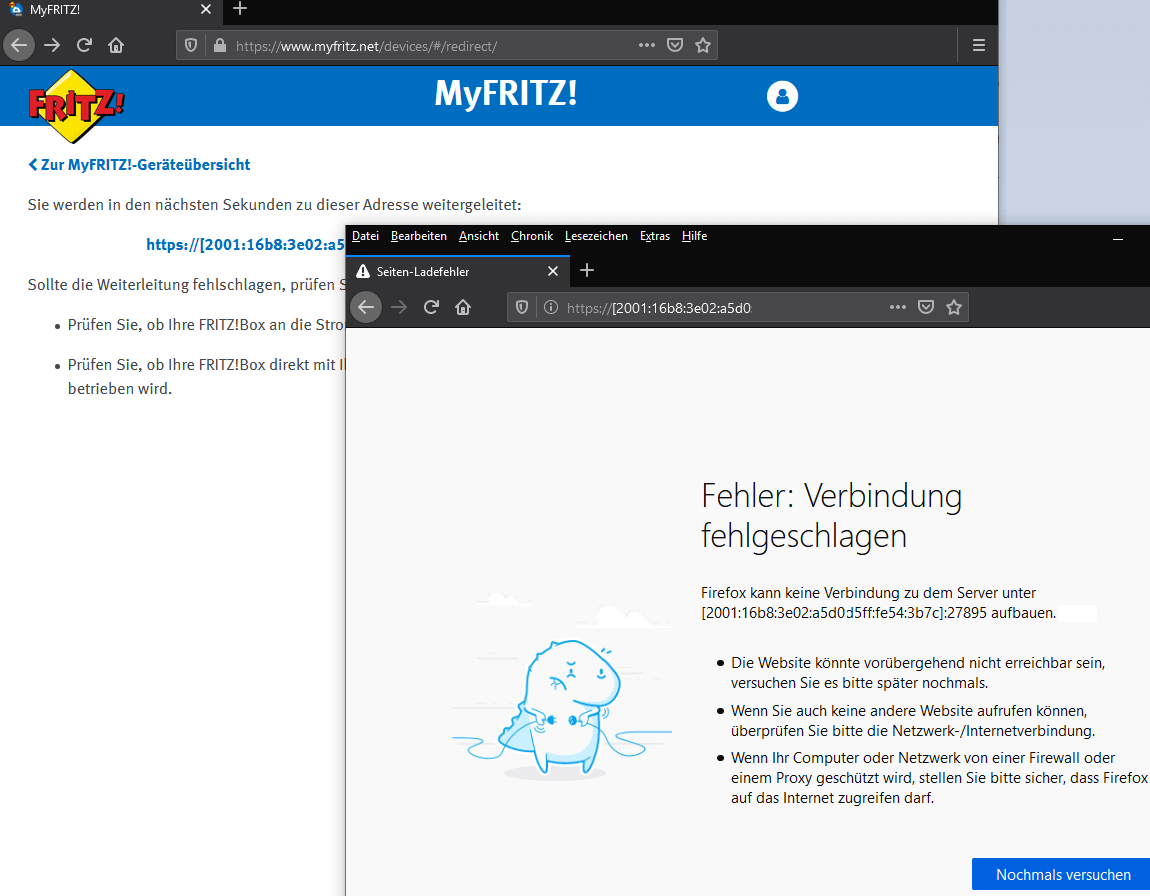Minimize the Seiten-Ladefehler window
Screen dimensions: 1150x896
1118,238
